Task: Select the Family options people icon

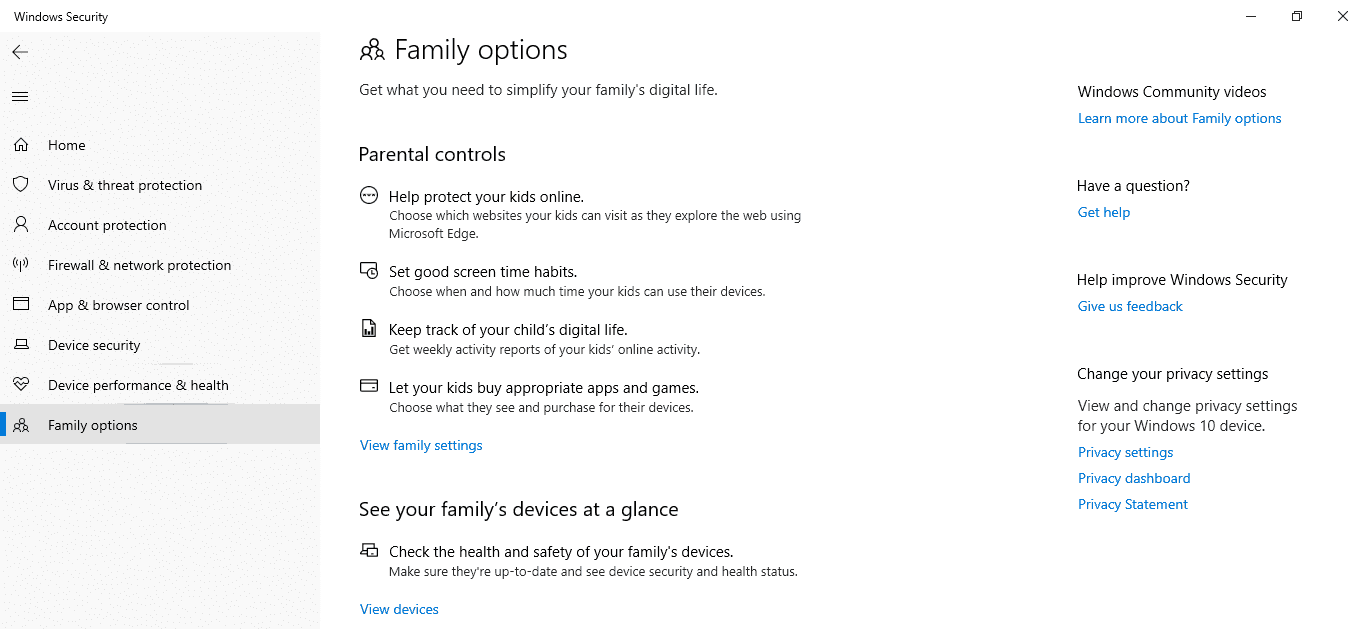Action: [21, 424]
